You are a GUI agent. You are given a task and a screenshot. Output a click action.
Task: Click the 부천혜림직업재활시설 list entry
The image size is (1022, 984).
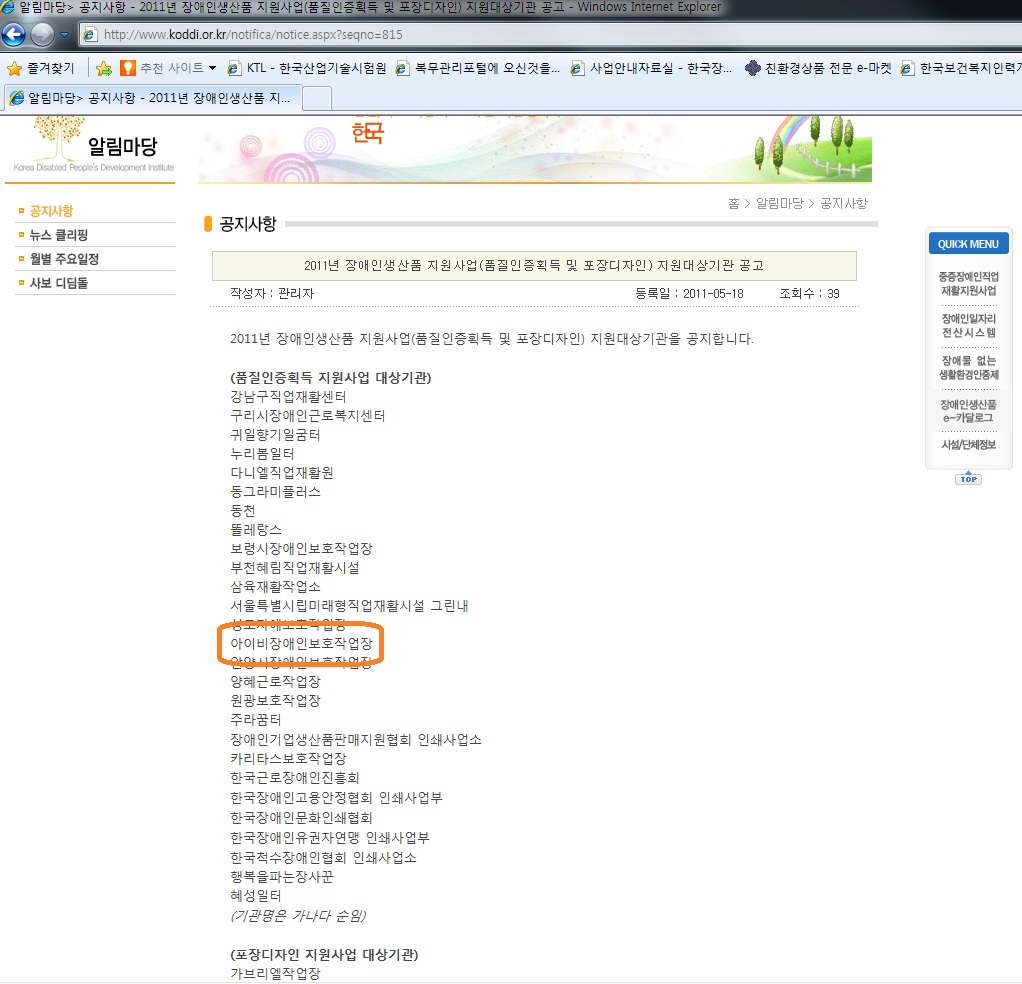click(x=295, y=568)
